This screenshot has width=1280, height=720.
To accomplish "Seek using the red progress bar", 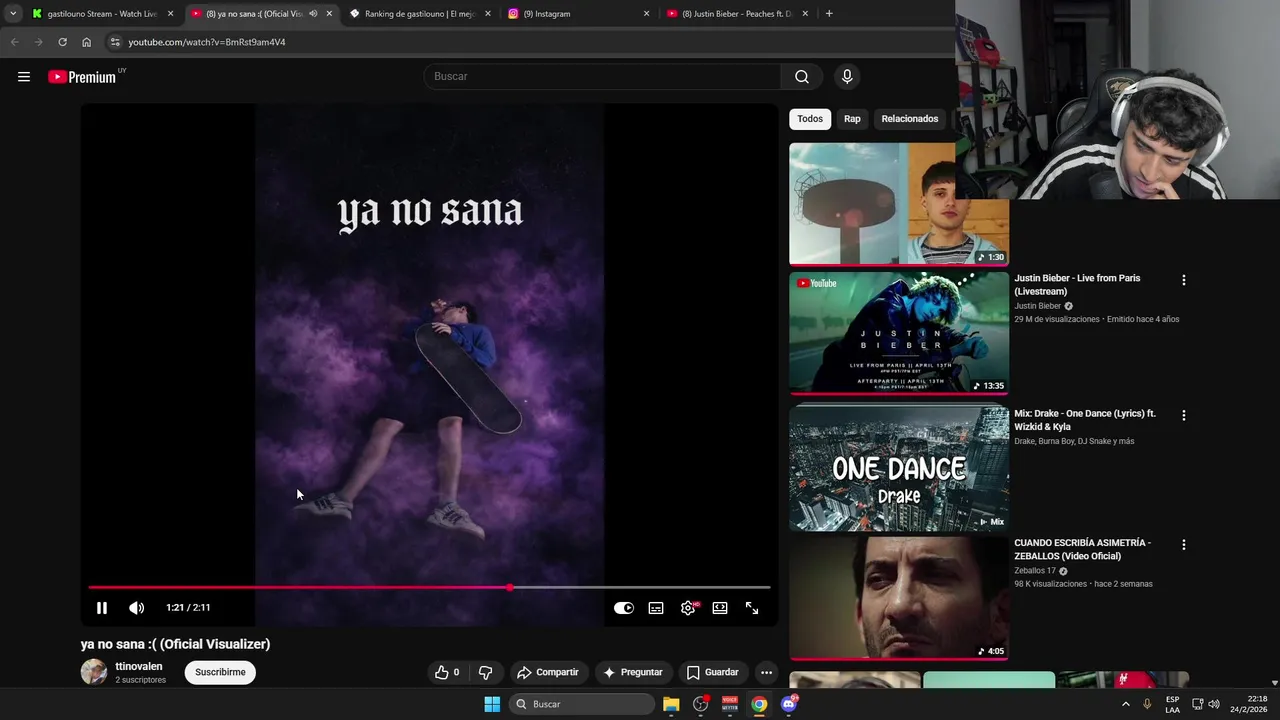I will 429,588.
